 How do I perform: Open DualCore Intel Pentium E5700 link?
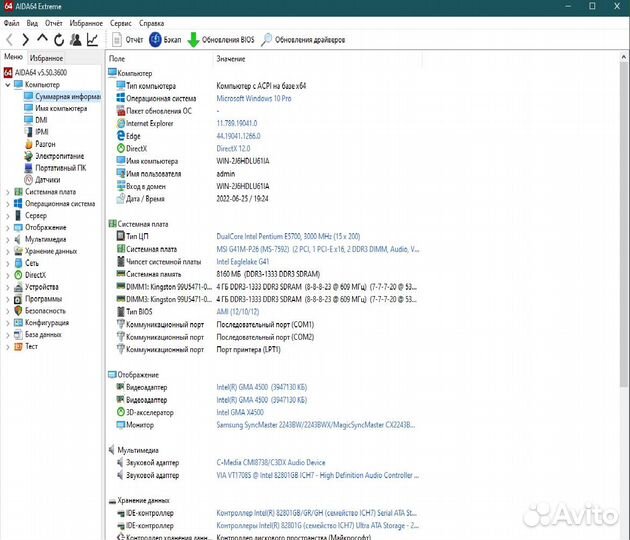click(288, 236)
